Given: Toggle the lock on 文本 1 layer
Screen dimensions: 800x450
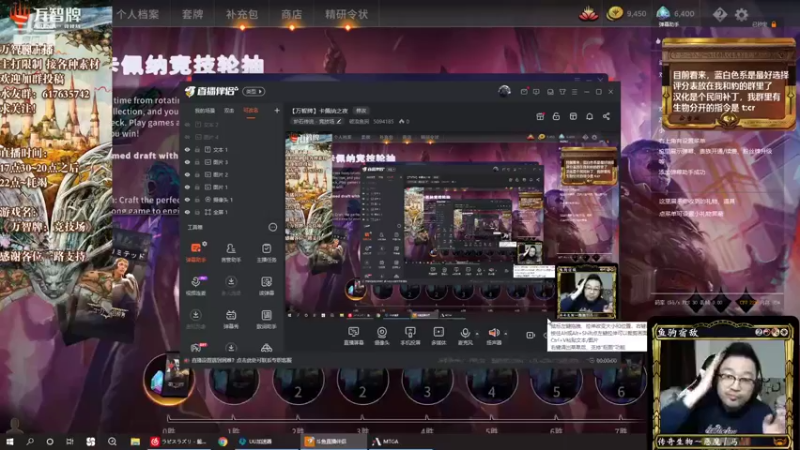Looking at the screenshot, I should click(x=197, y=149).
